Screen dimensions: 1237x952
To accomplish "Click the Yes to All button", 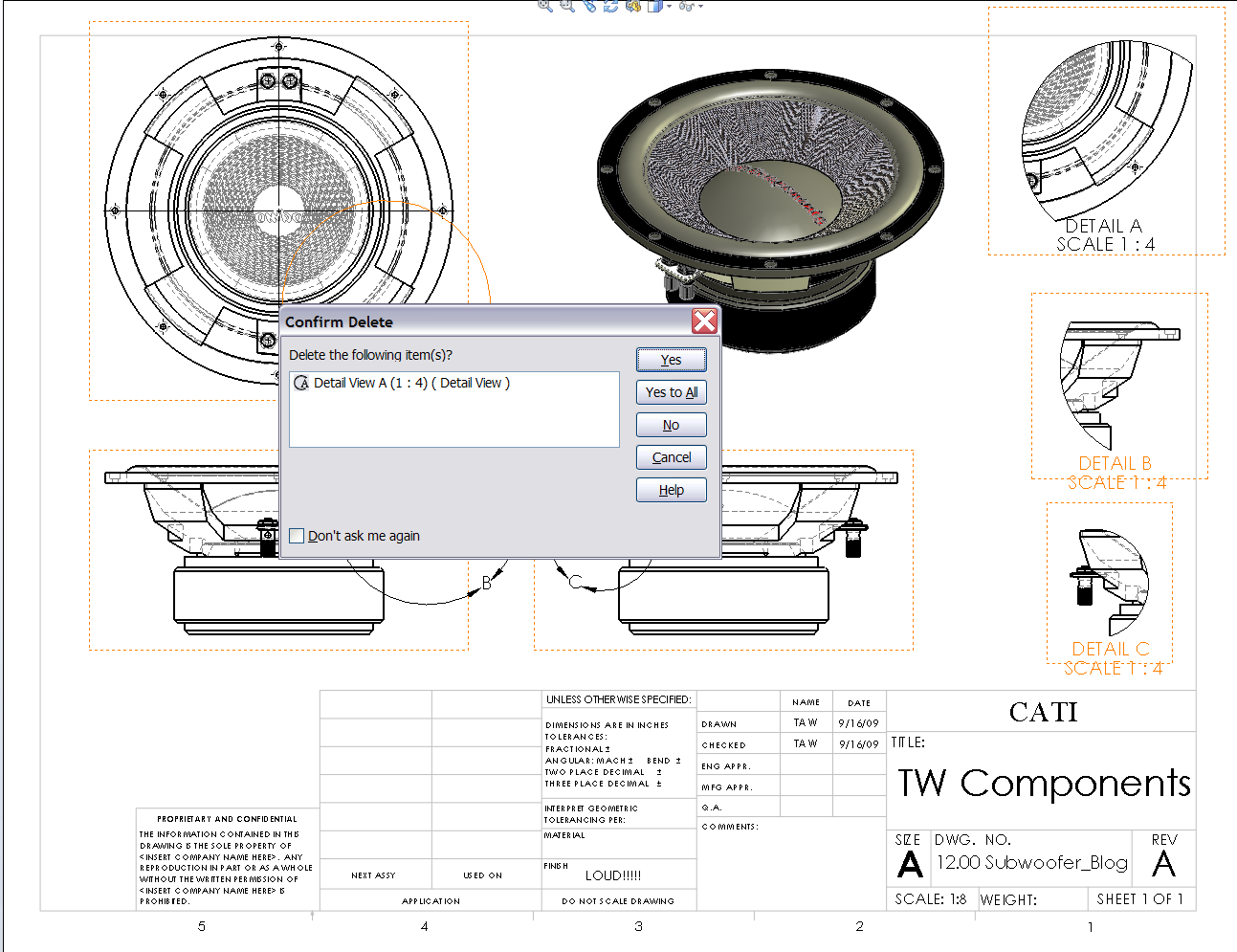I will tap(671, 392).
